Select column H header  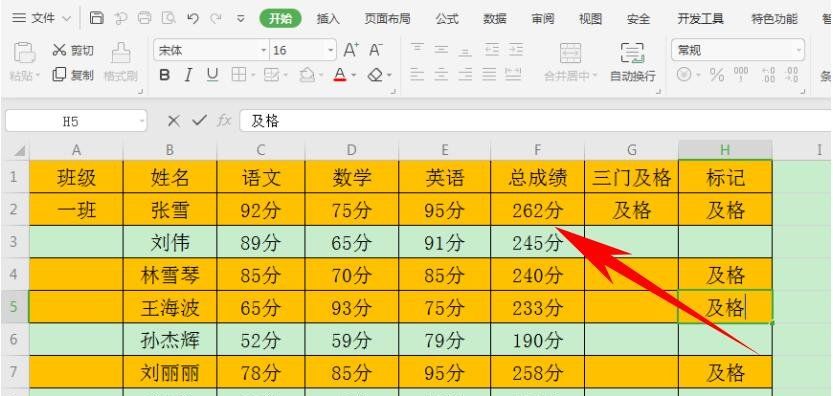point(725,150)
